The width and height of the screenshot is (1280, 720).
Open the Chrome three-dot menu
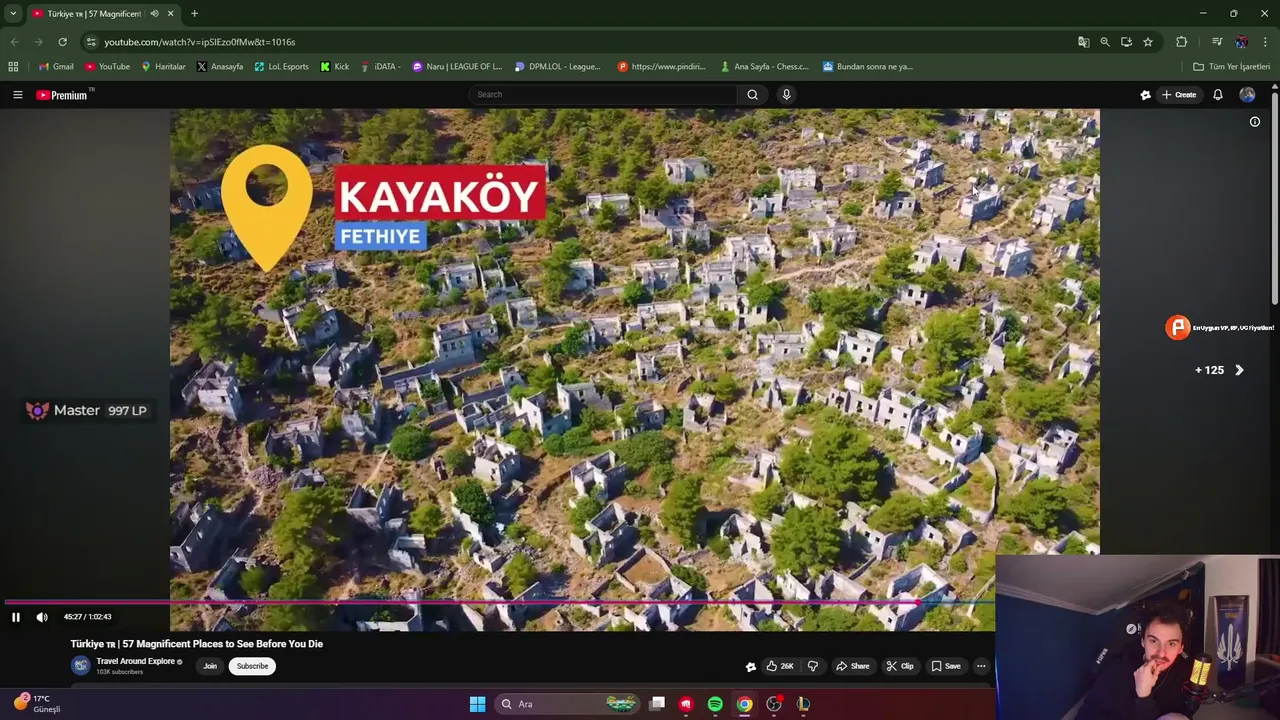[x=1266, y=42]
